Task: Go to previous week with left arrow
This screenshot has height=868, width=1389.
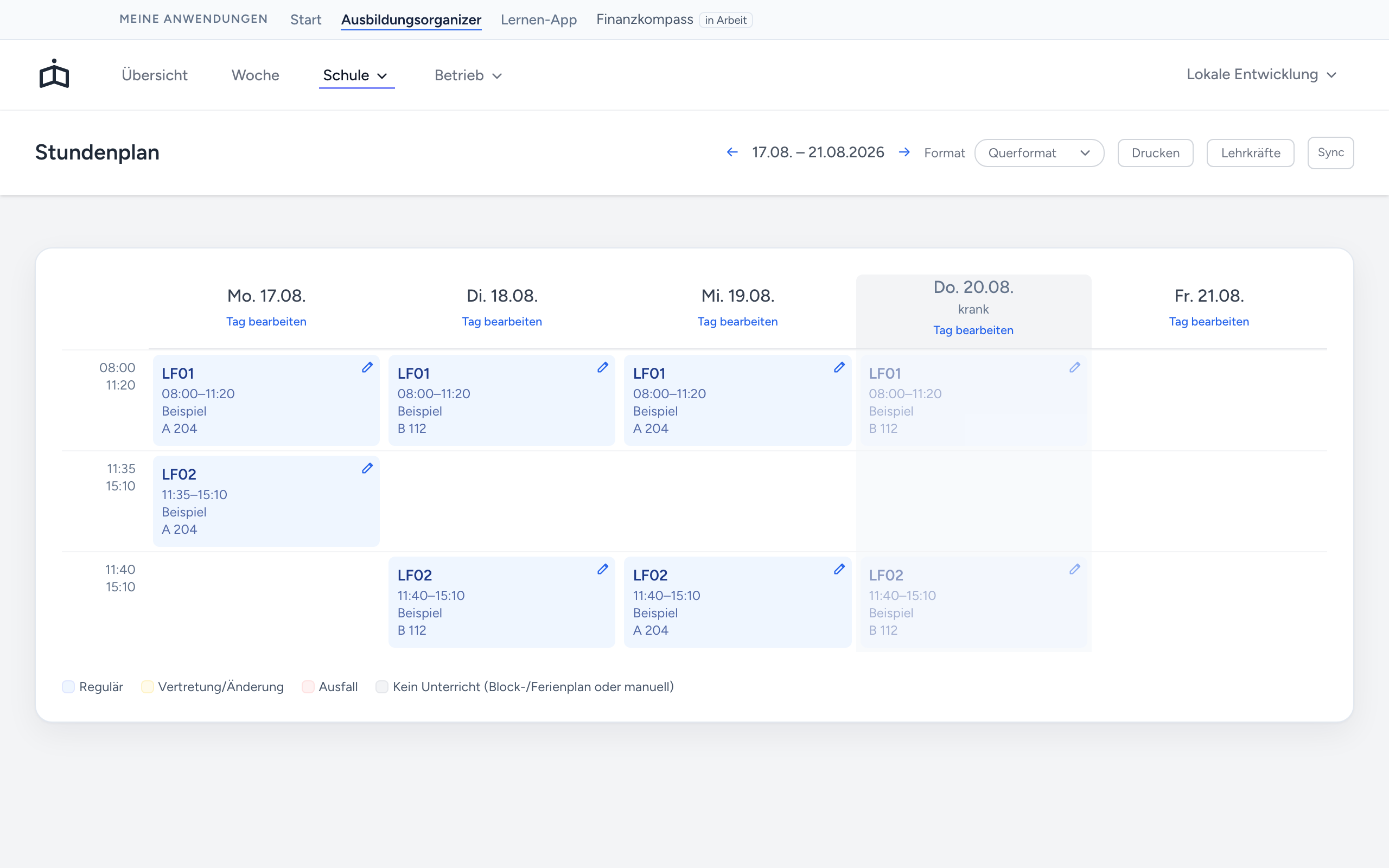Action: point(732,152)
